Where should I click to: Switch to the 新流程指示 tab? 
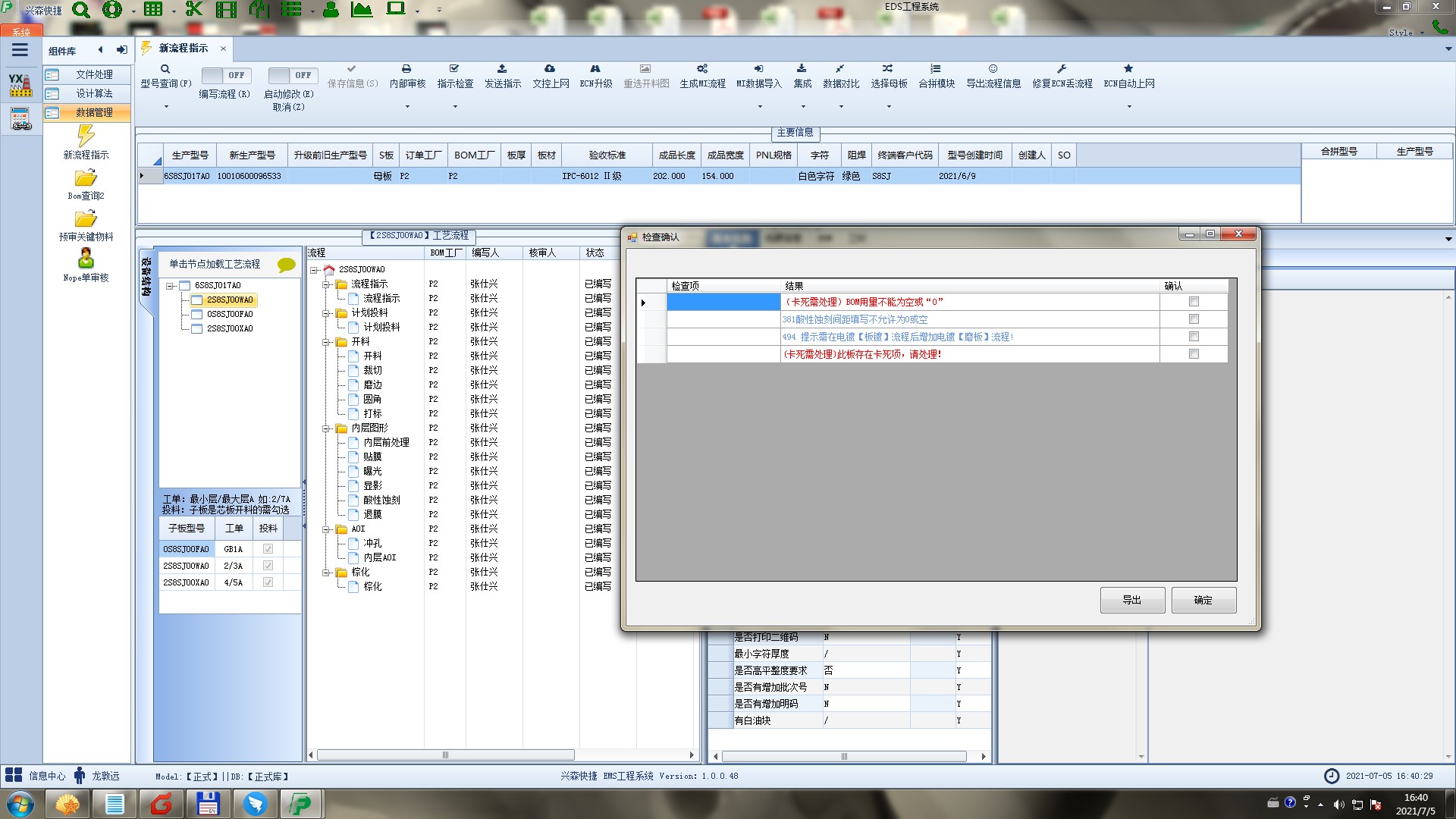pyautogui.click(x=183, y=48)
